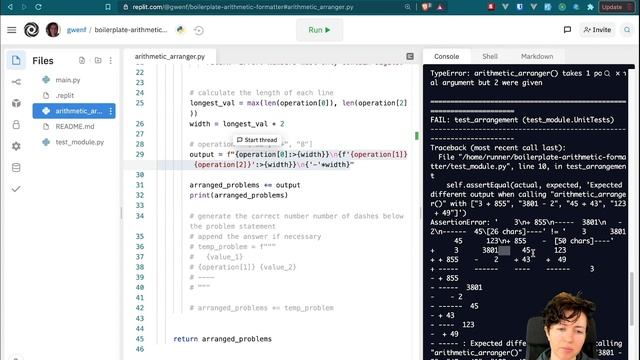Click the new folder icon in Files
The width and height of the screenshot is (640, 360).
pyautogui.click(x=98, y=60)
